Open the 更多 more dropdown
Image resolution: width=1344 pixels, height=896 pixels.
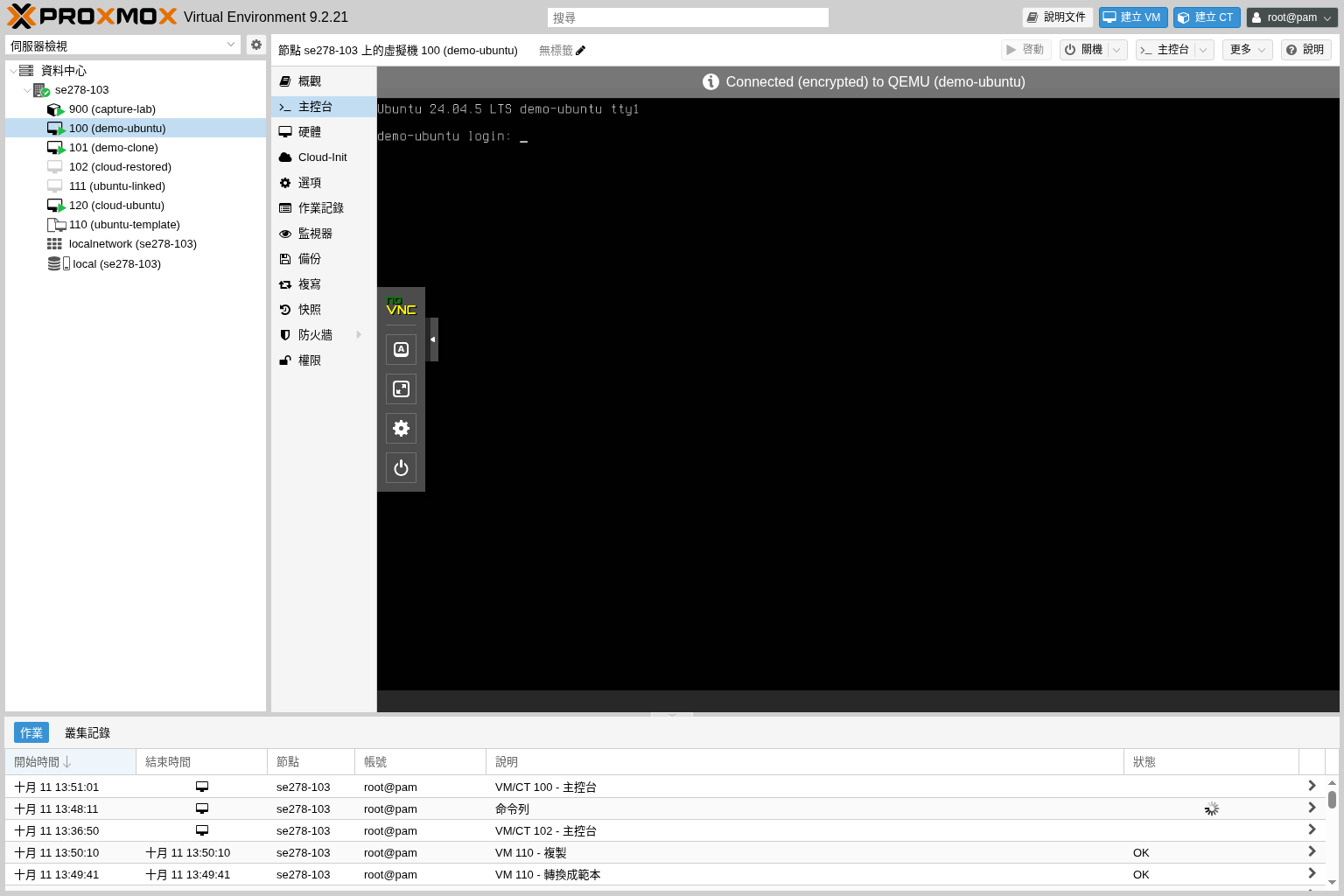pos(1247,50)
